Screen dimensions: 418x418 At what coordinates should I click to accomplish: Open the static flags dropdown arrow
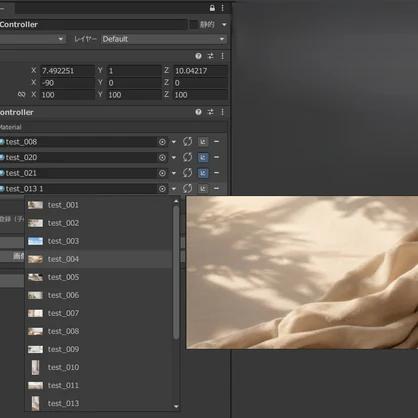tap(224, 24)
